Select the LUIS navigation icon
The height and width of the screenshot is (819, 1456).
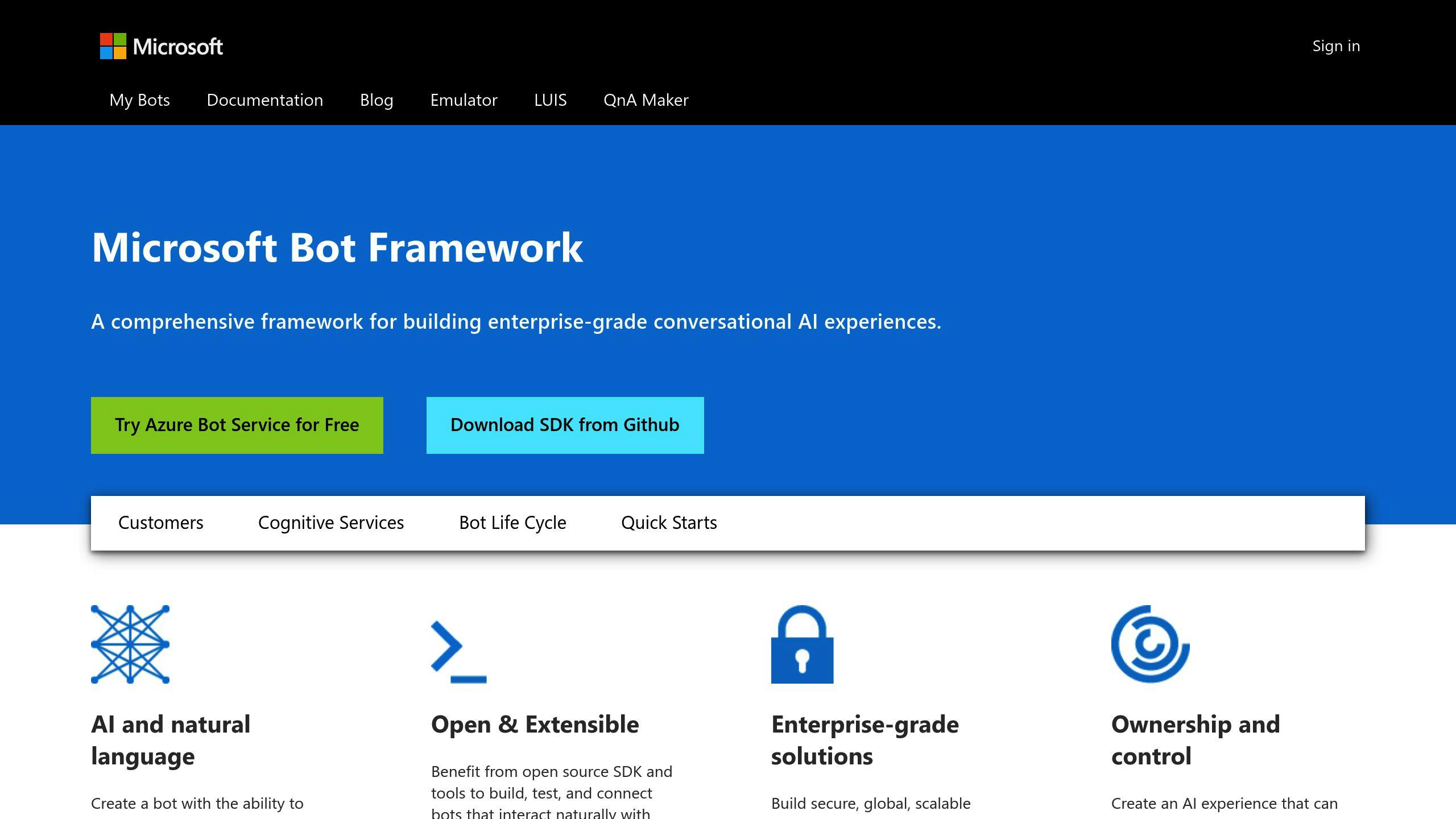(x=551, y=99)
